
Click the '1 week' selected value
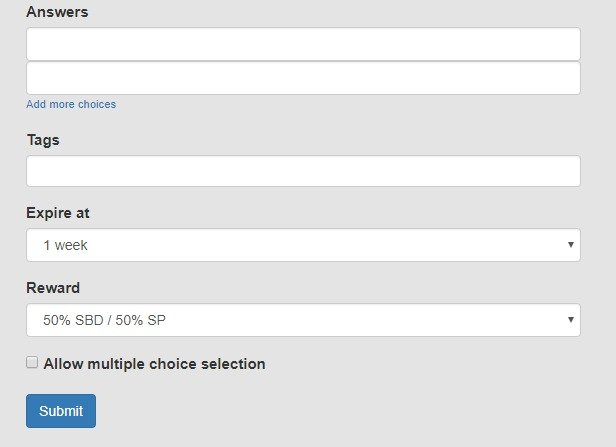click(x=66, y=245)
